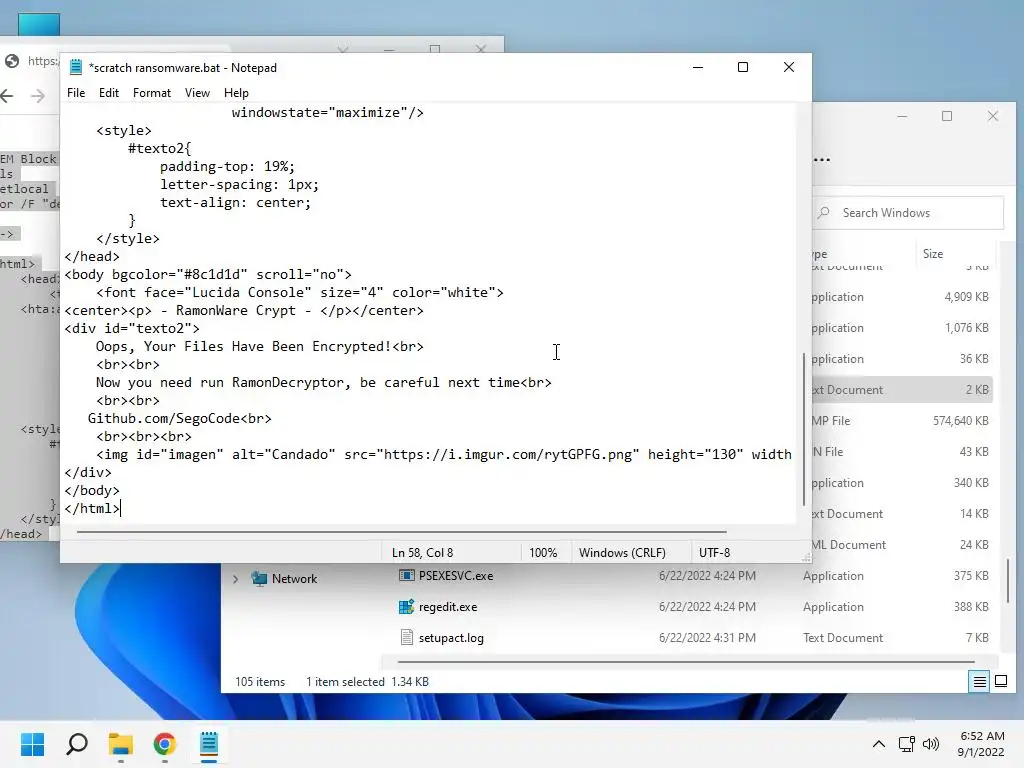Open the Help menu in Notepad
Image resolution: width=1024 pixels, height=768 pixels.
[236, 93]
